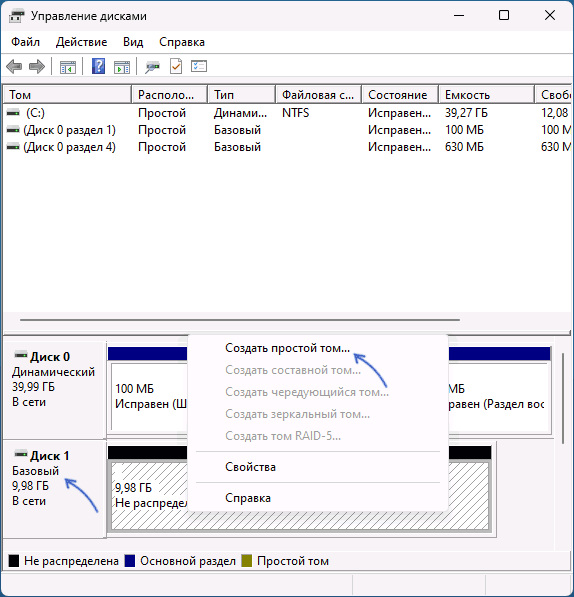Screen dimensions: 574x597
Task: Sort by the Располо... column header
Action: point(170,94)
